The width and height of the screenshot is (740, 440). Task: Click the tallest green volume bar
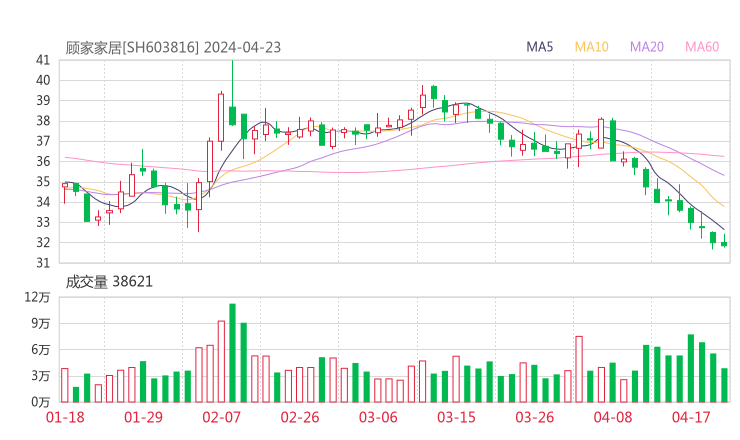point(232,353)
